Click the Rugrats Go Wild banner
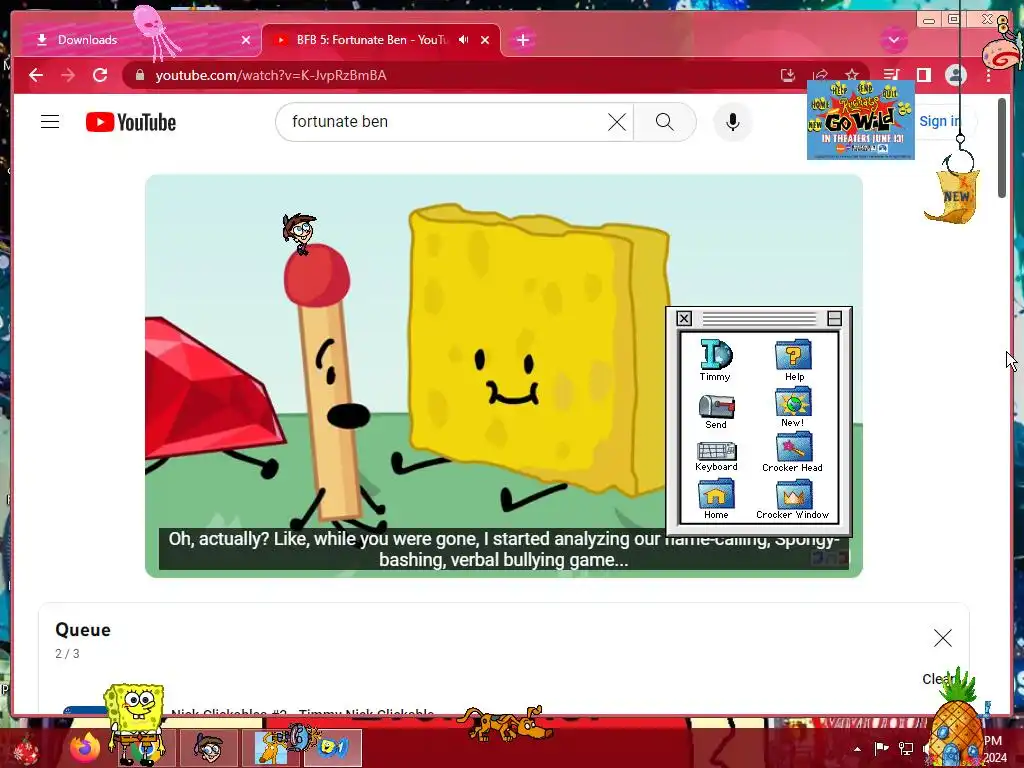Screen dimensions: 1024x768 click(x=861, y=120)
